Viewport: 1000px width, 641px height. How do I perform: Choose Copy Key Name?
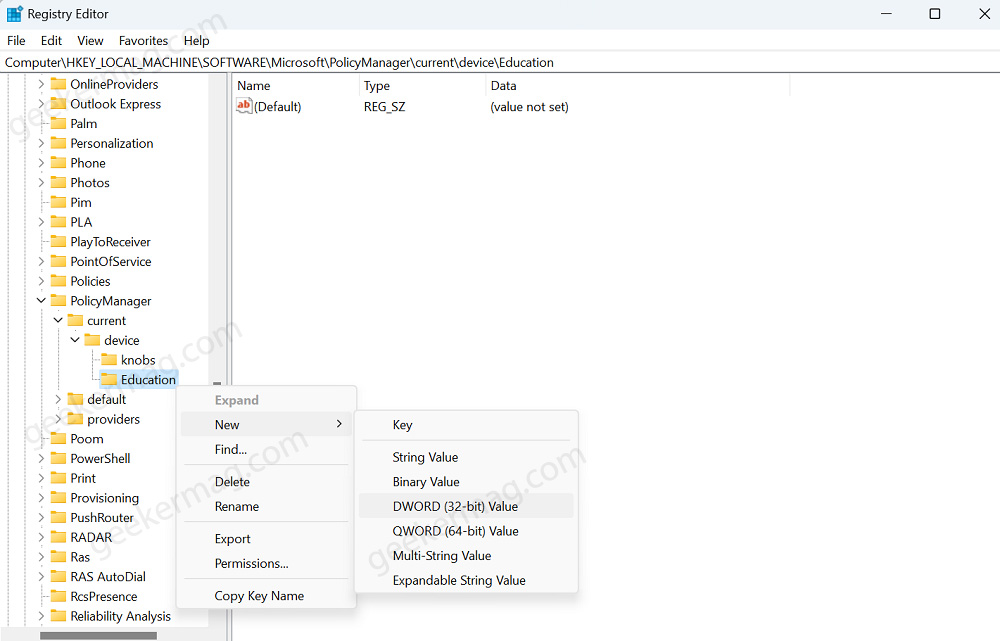click(x=267, y=596)
